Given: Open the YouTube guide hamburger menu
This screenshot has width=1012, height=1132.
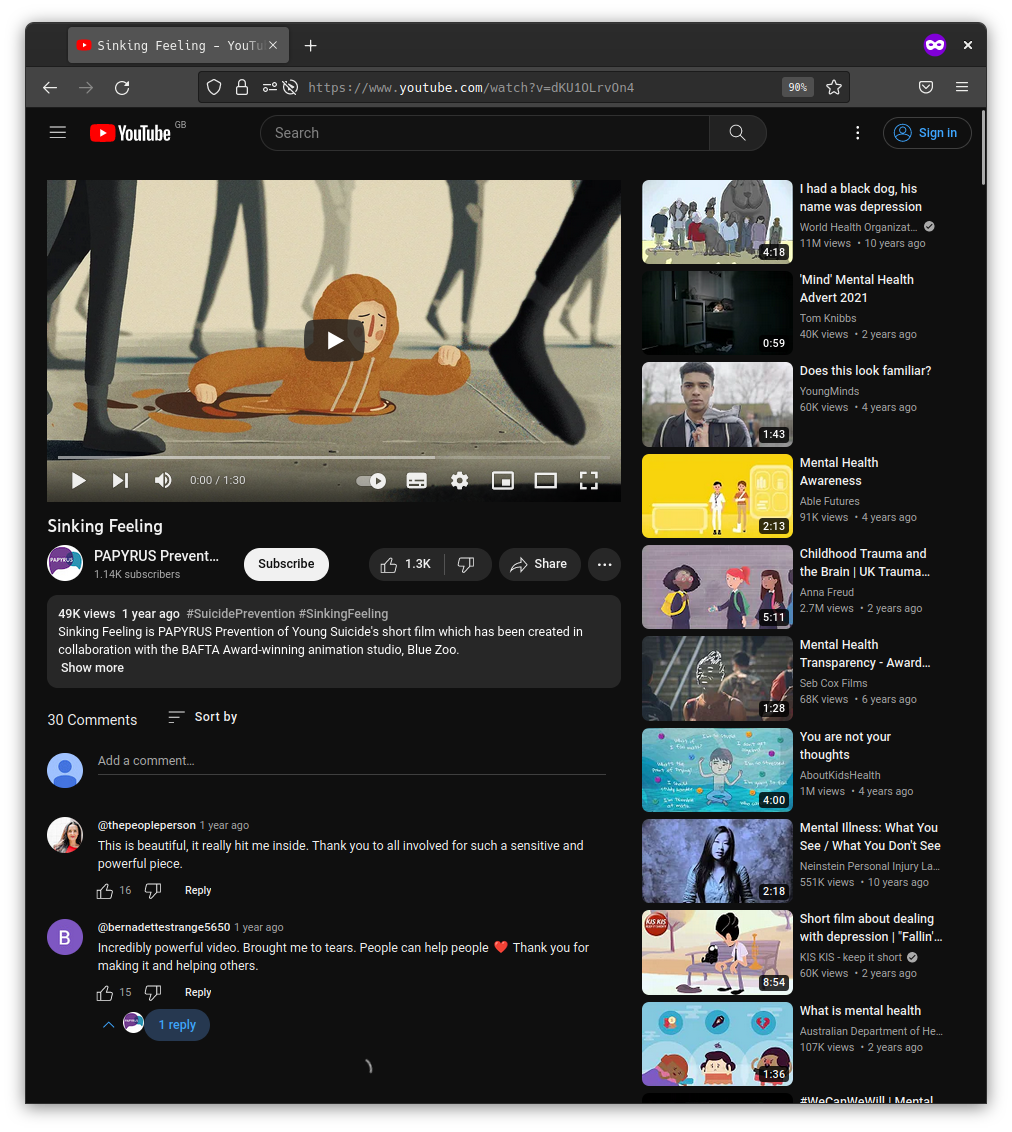Looking at the screenshot, I should pyautogui.click(x=58, y=133).
